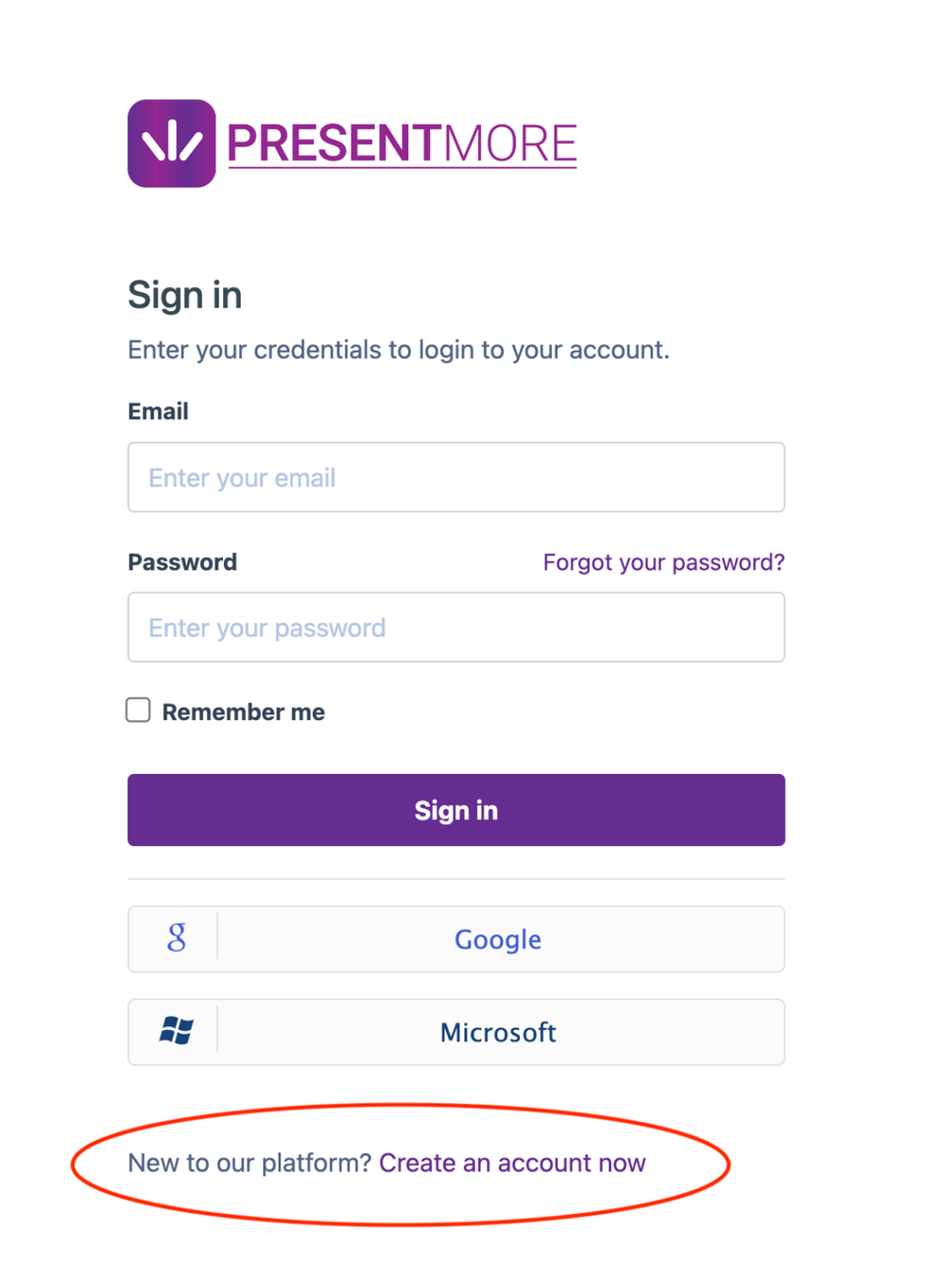The width and height of the screenshot is (945, 1288).
Task: Click the Password field label
Action: click(181, 561)
